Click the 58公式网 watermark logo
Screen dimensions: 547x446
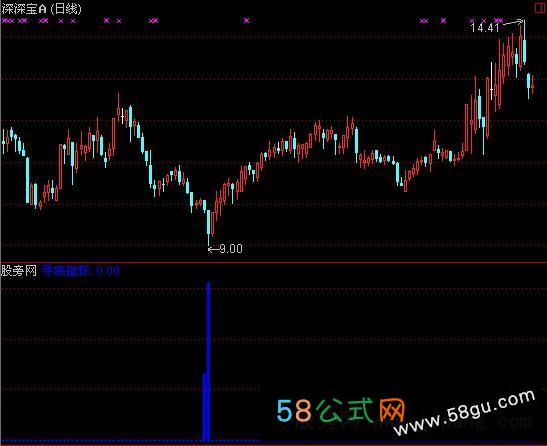[341, 410]
